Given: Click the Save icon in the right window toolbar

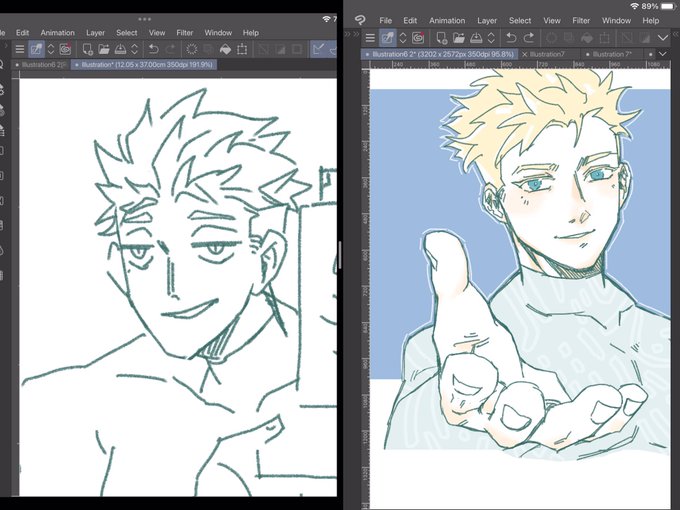Looking at the screenshot, I should point(476,38).
